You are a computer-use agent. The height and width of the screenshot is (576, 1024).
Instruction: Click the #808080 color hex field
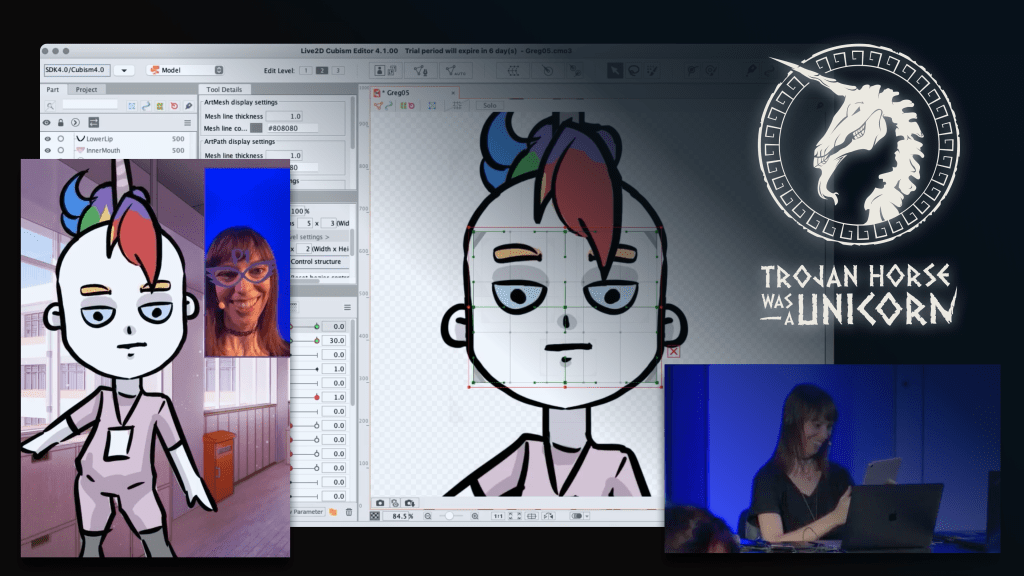click(x=292, y=128)
